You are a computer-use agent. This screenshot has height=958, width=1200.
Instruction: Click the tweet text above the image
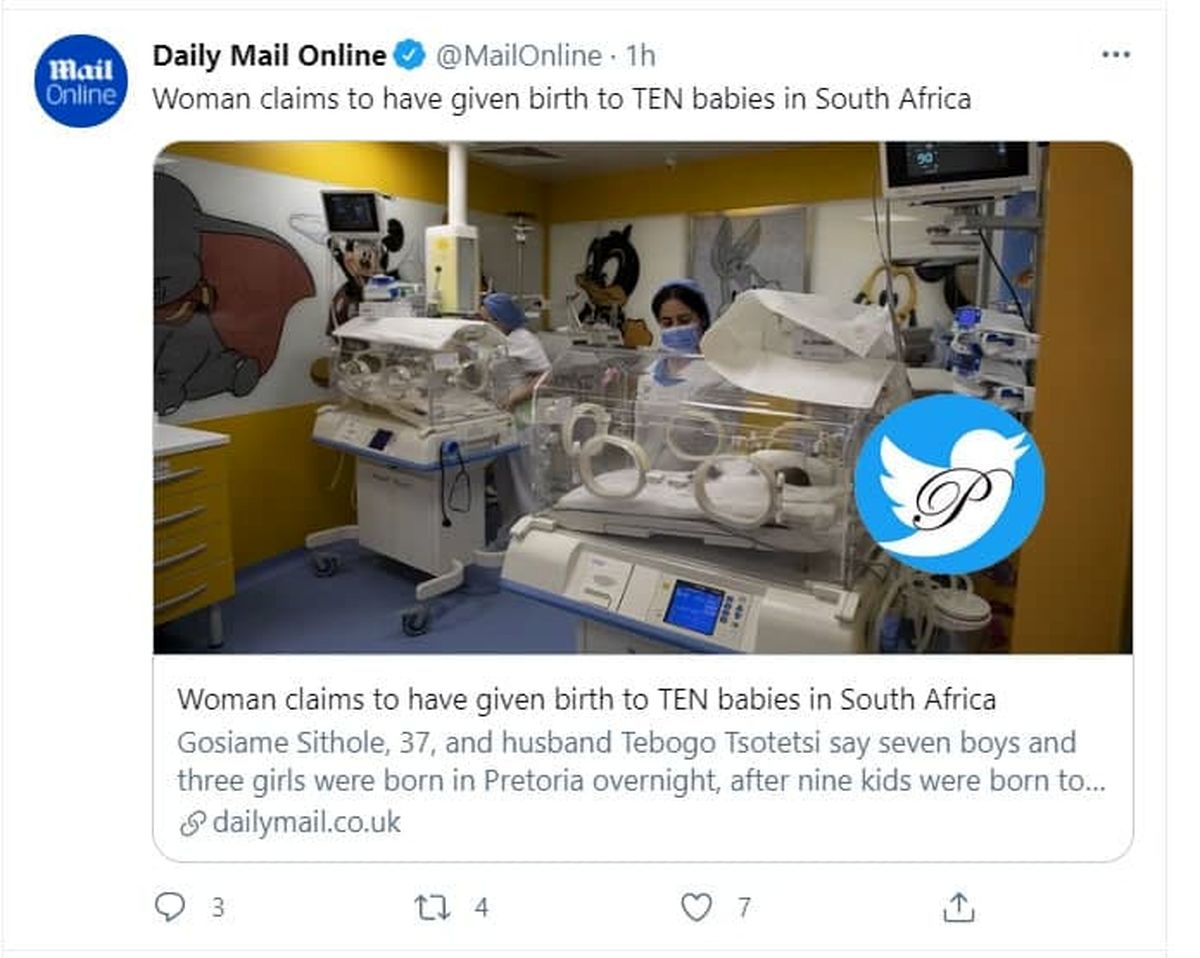click(561, 99)
